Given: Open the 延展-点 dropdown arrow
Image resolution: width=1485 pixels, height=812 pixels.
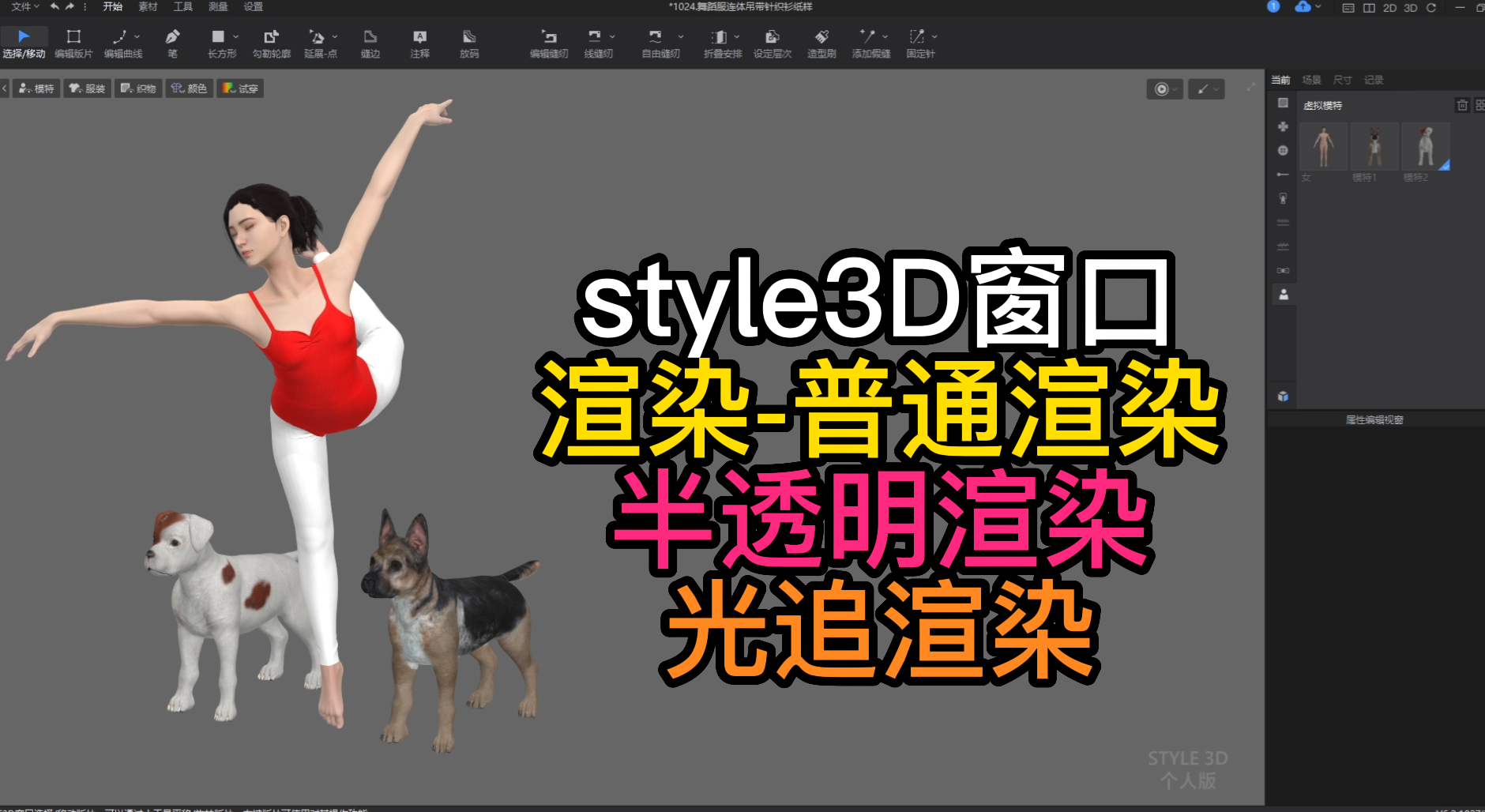Looking at the screenshot, I should coord(335,36).
